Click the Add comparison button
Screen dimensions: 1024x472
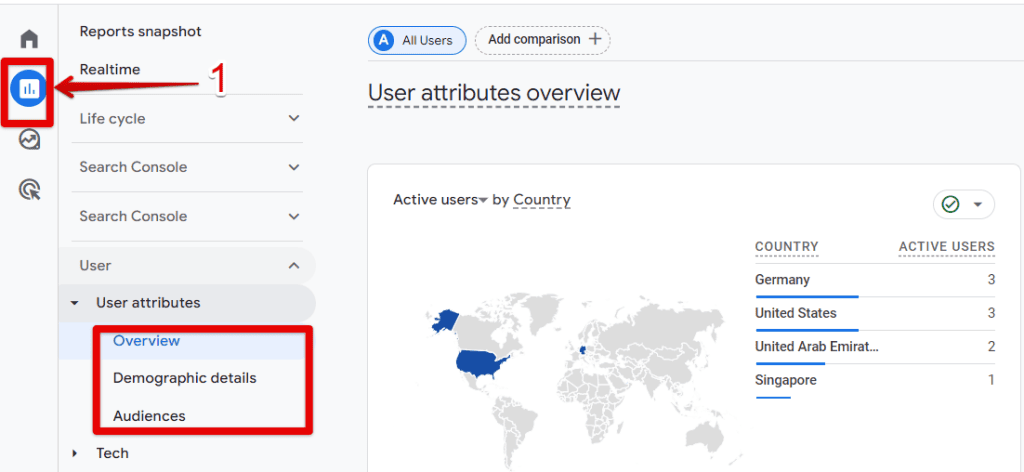coord(542,39)
